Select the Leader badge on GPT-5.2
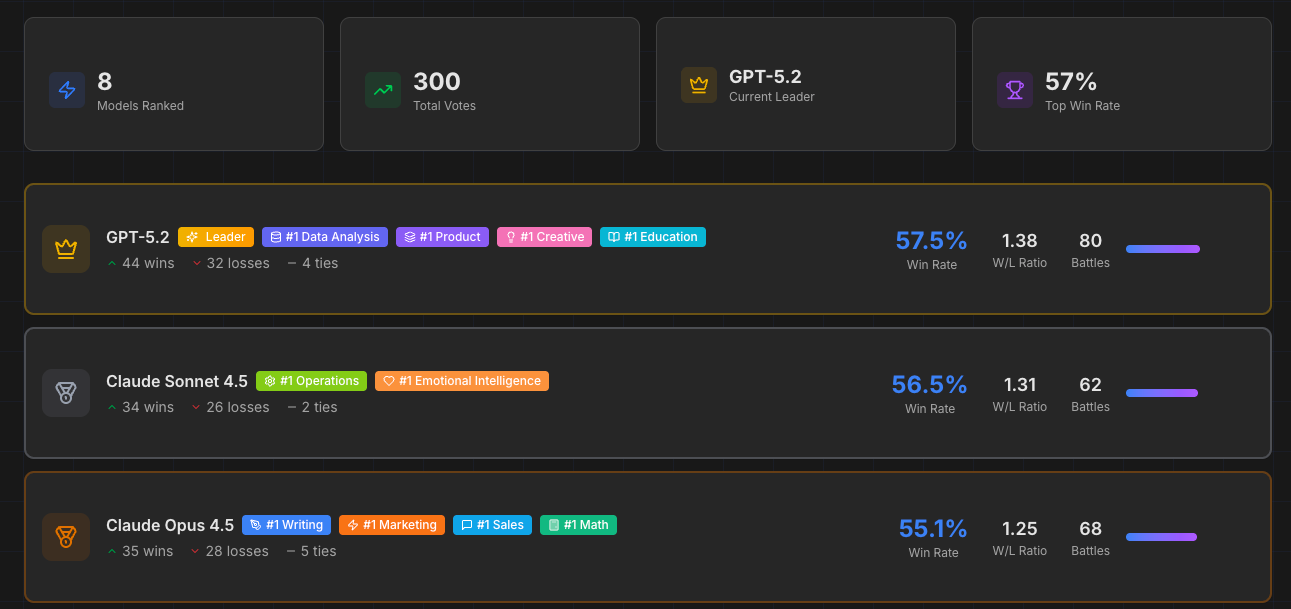 pos(216,237)
